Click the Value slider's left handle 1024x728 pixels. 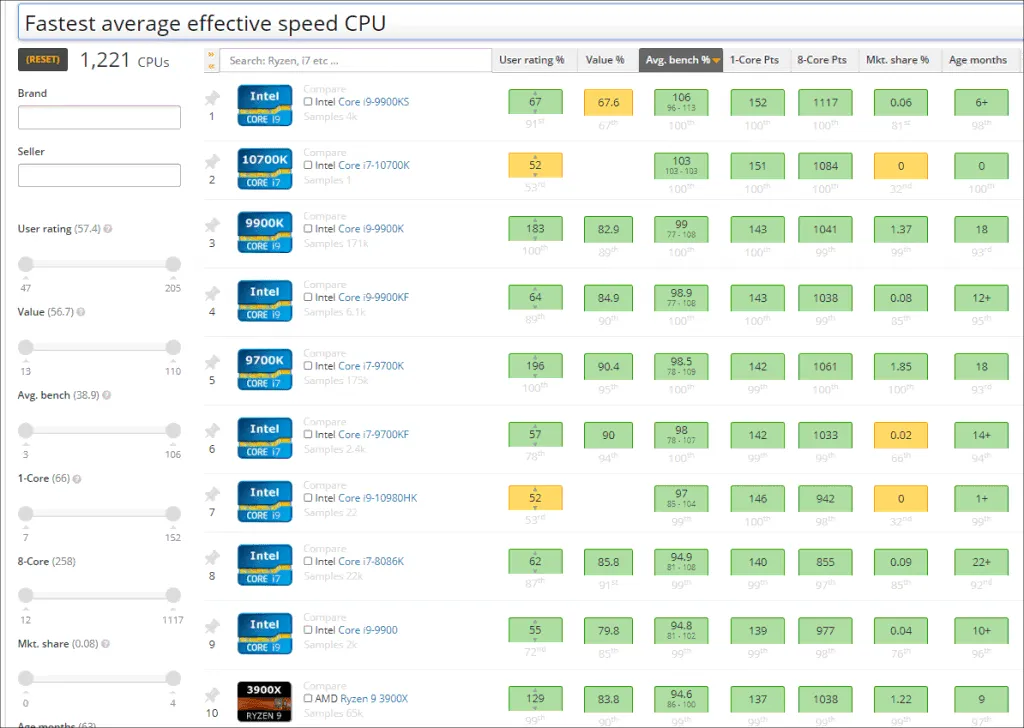tap(26, 347)
